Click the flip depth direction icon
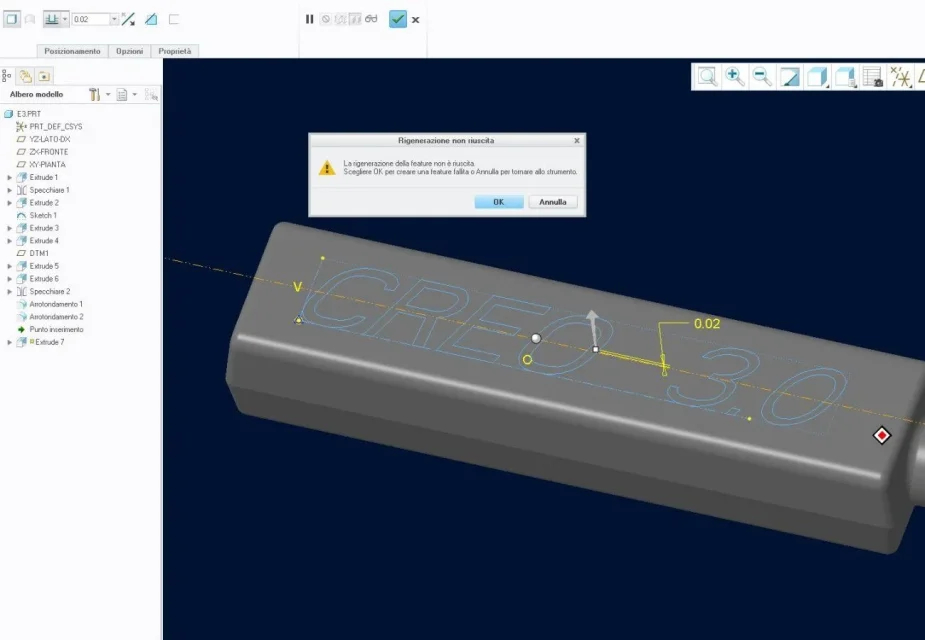 pyautogui.click(x=128, y=19)
